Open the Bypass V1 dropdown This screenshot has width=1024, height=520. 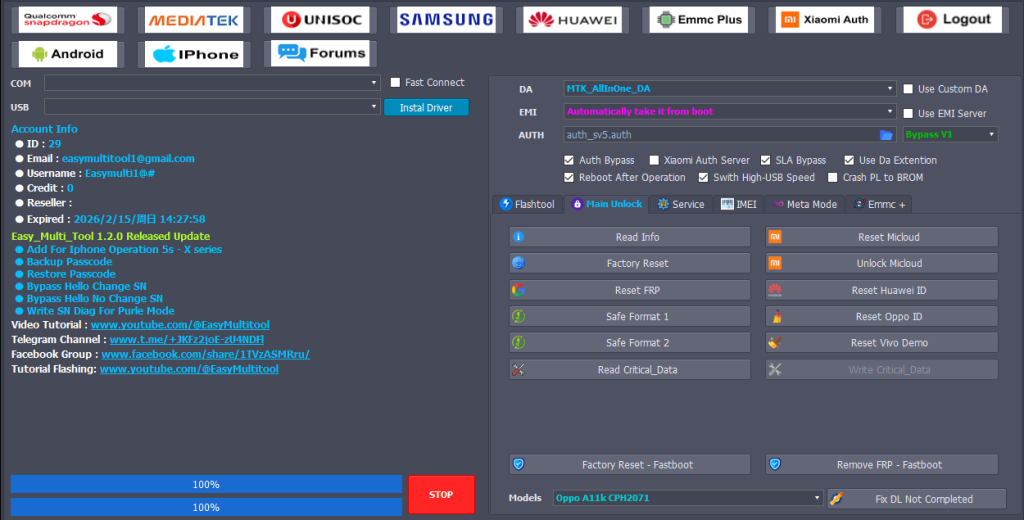[950, 135]
